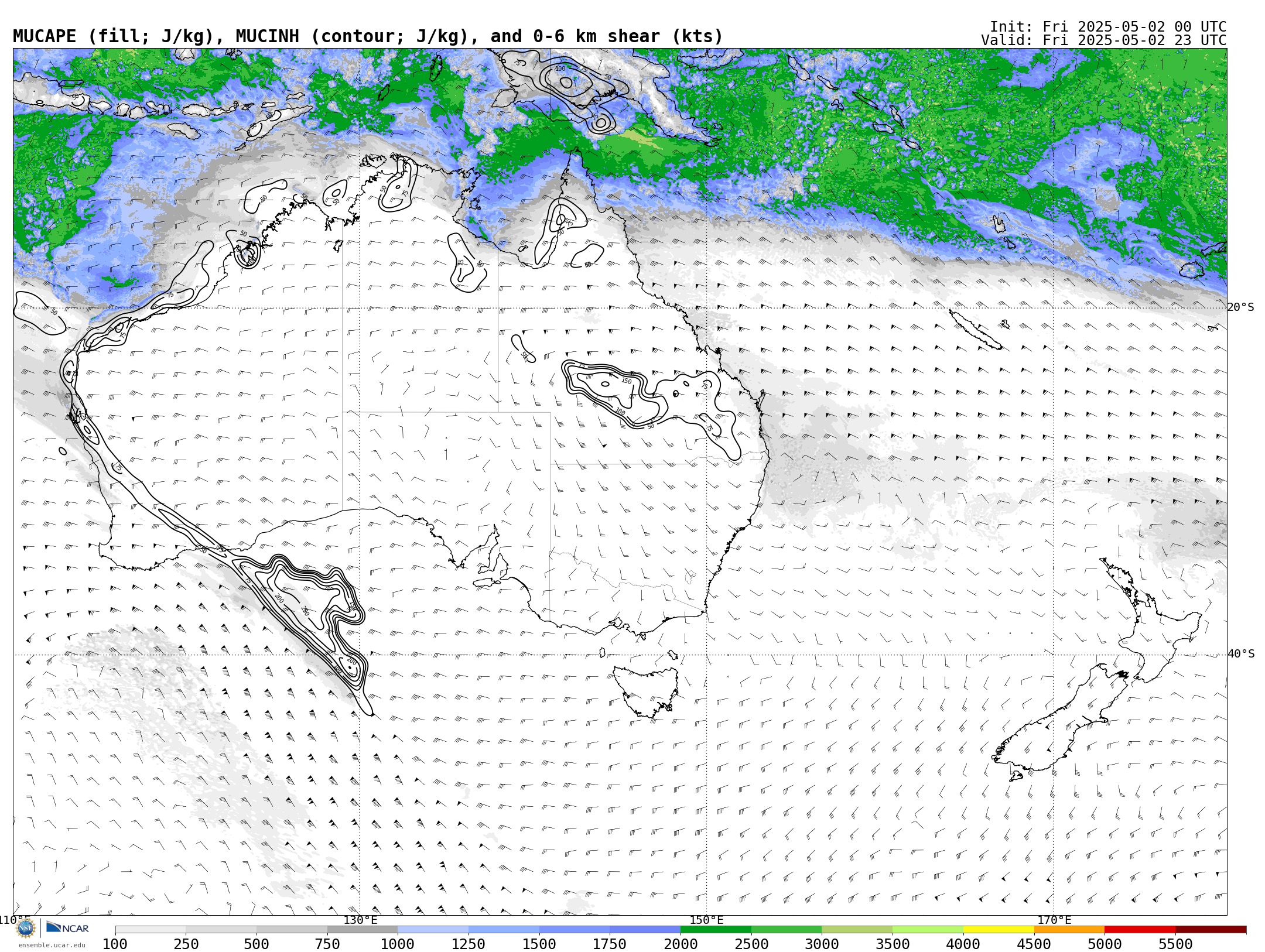Image resolution: width=1265 pixels, height=952 pixels.
Task: Pick the 1250–1500 blue colorbar swatch
Action: (x=504, y=930)
